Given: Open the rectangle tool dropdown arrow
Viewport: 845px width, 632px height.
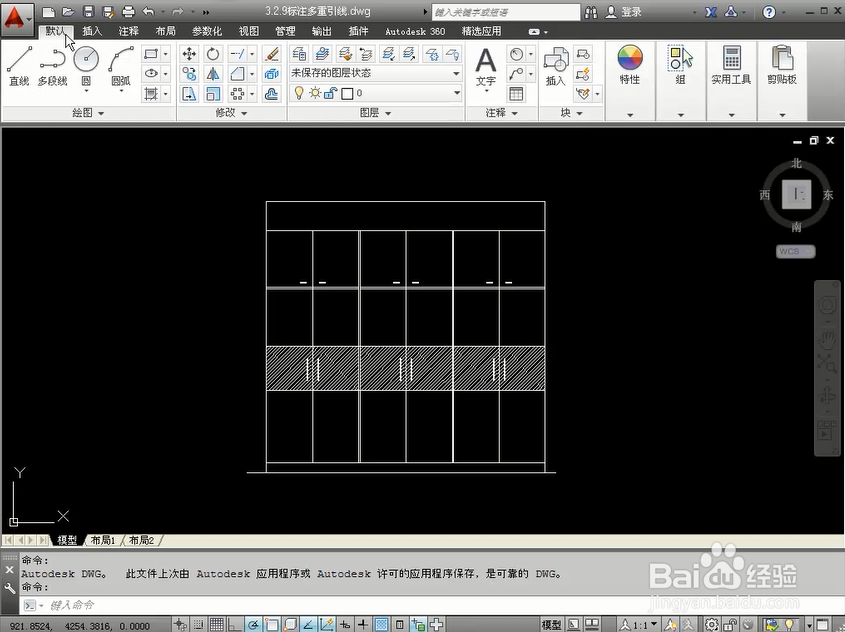Looking at the screenshot, I should point(165,54).
